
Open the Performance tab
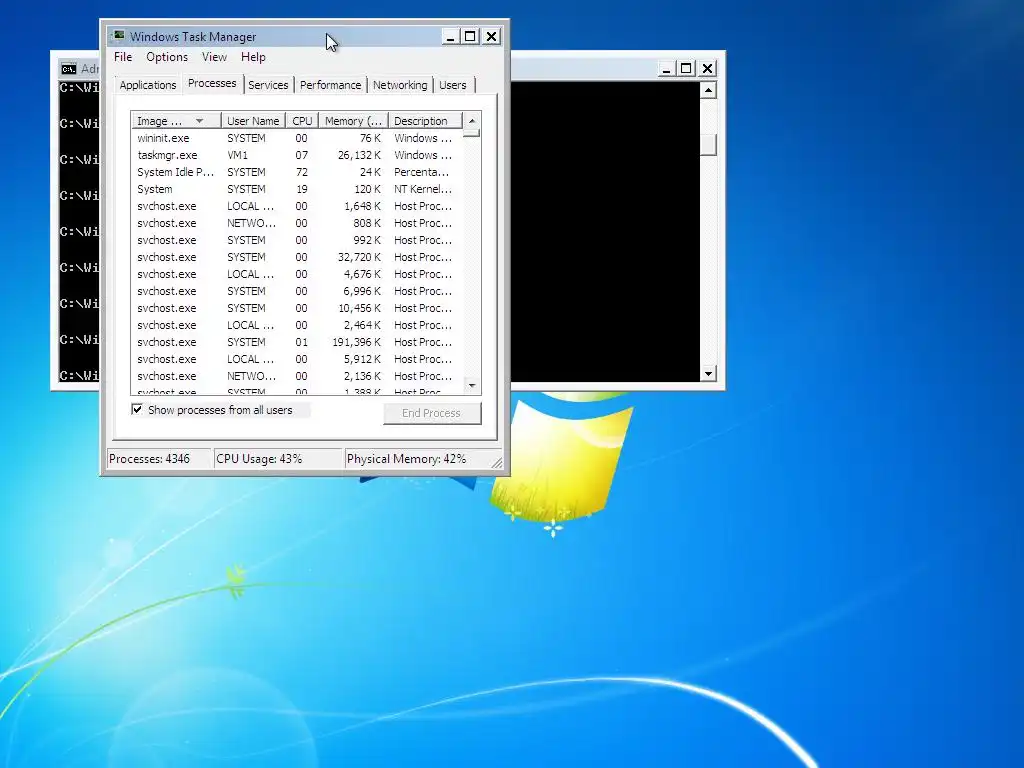click(330, 85)
